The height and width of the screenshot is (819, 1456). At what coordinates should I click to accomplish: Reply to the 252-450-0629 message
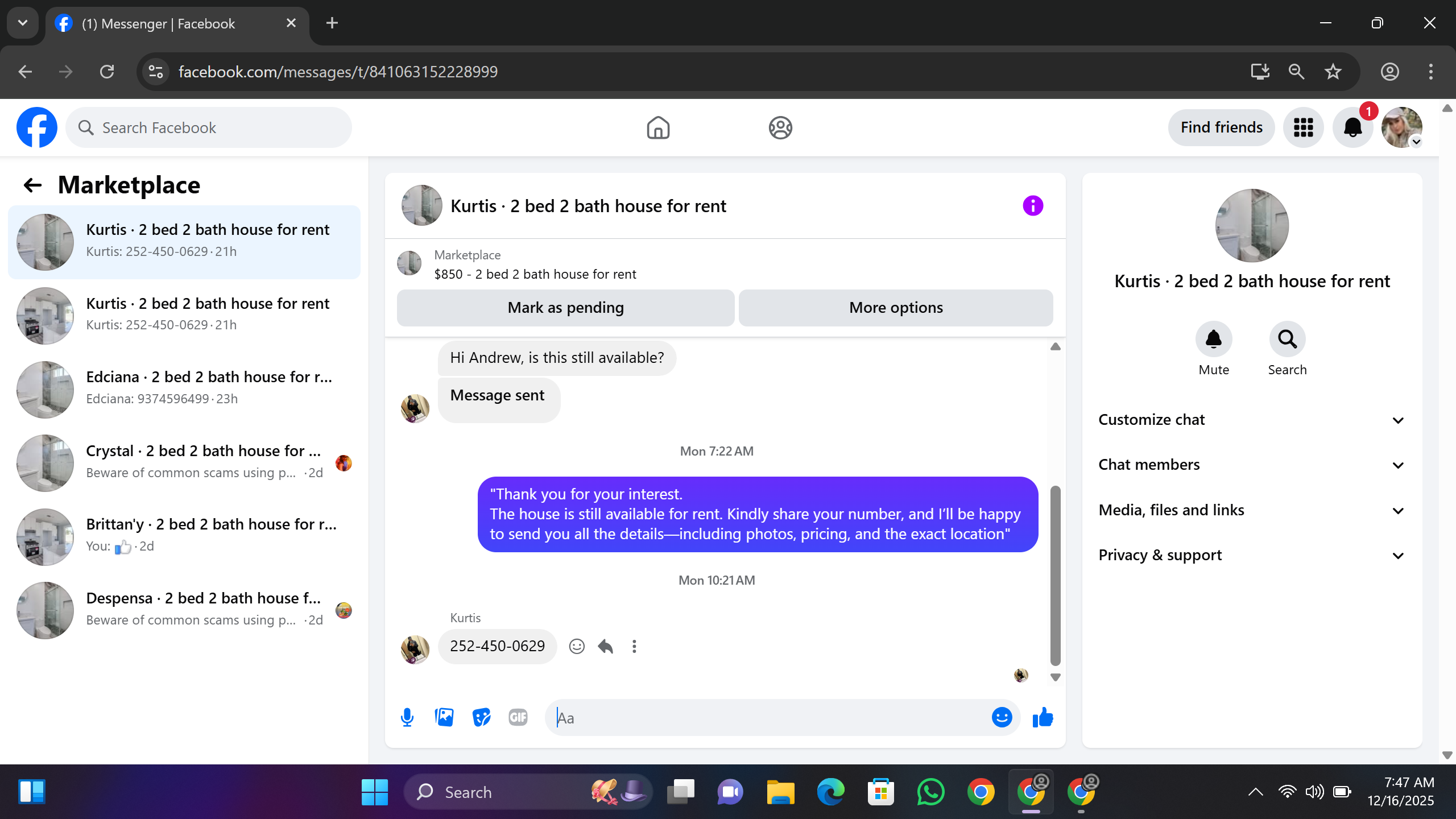click(605, 647)
